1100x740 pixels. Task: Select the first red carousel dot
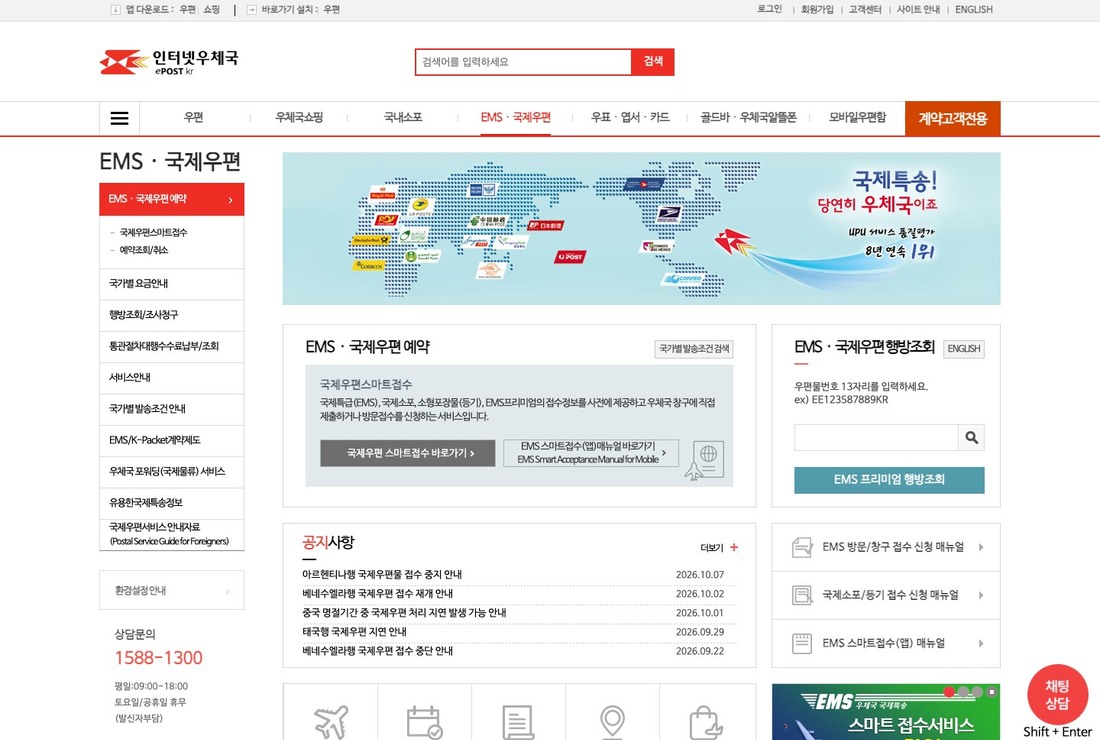click(949, 692)
